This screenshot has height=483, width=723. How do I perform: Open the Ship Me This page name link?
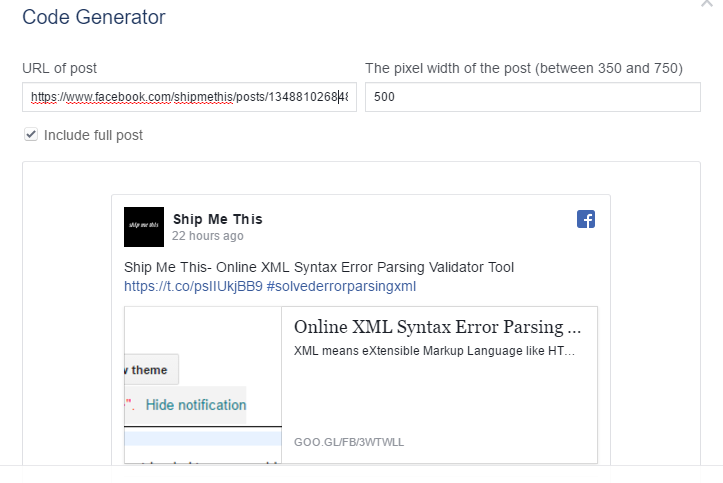[218, 219]
